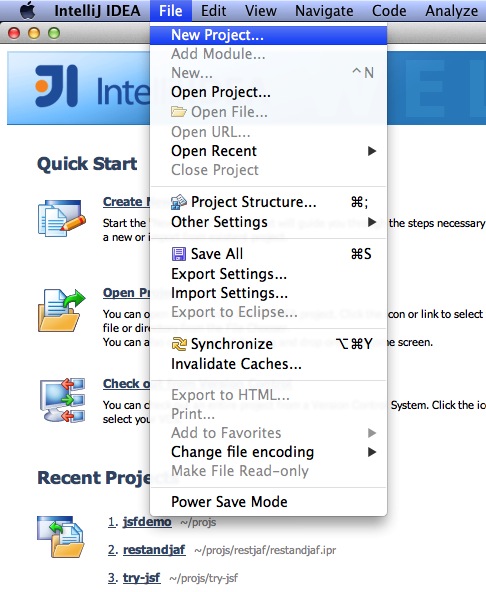
Task: Select New Project... from the File menu
Action: pos(268,35)
